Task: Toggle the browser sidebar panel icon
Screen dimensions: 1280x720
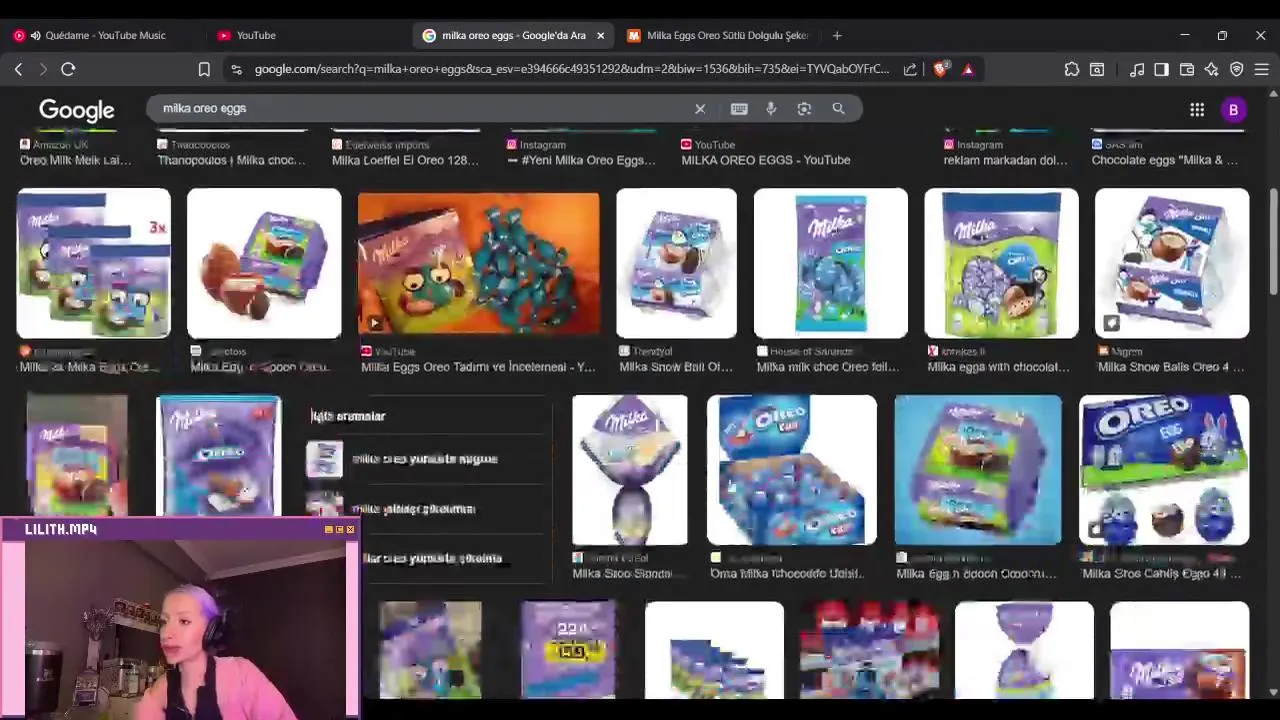Action: tap(1161, 69)
